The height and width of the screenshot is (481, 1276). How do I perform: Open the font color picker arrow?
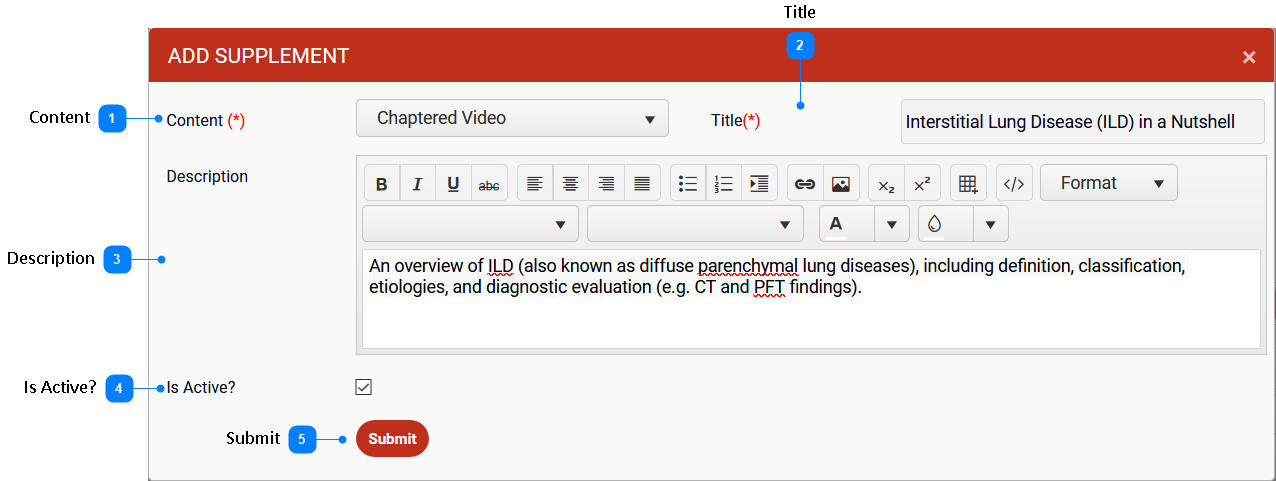[x=891, y=224]
